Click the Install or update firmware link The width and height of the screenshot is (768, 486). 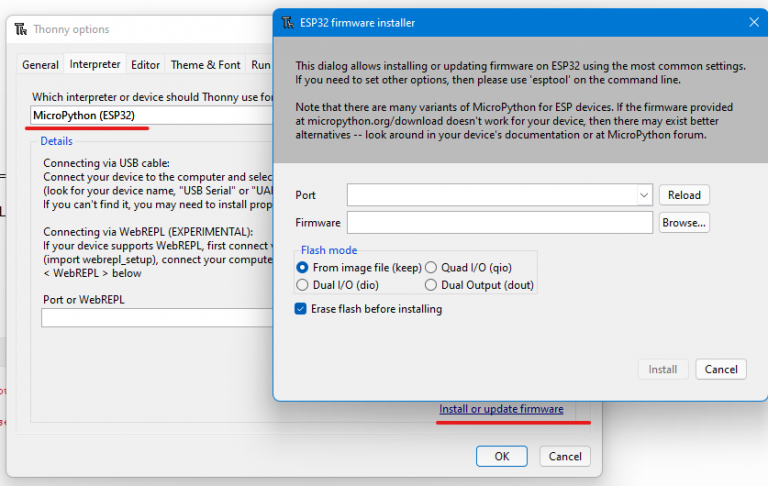click(x=501, y=409)
